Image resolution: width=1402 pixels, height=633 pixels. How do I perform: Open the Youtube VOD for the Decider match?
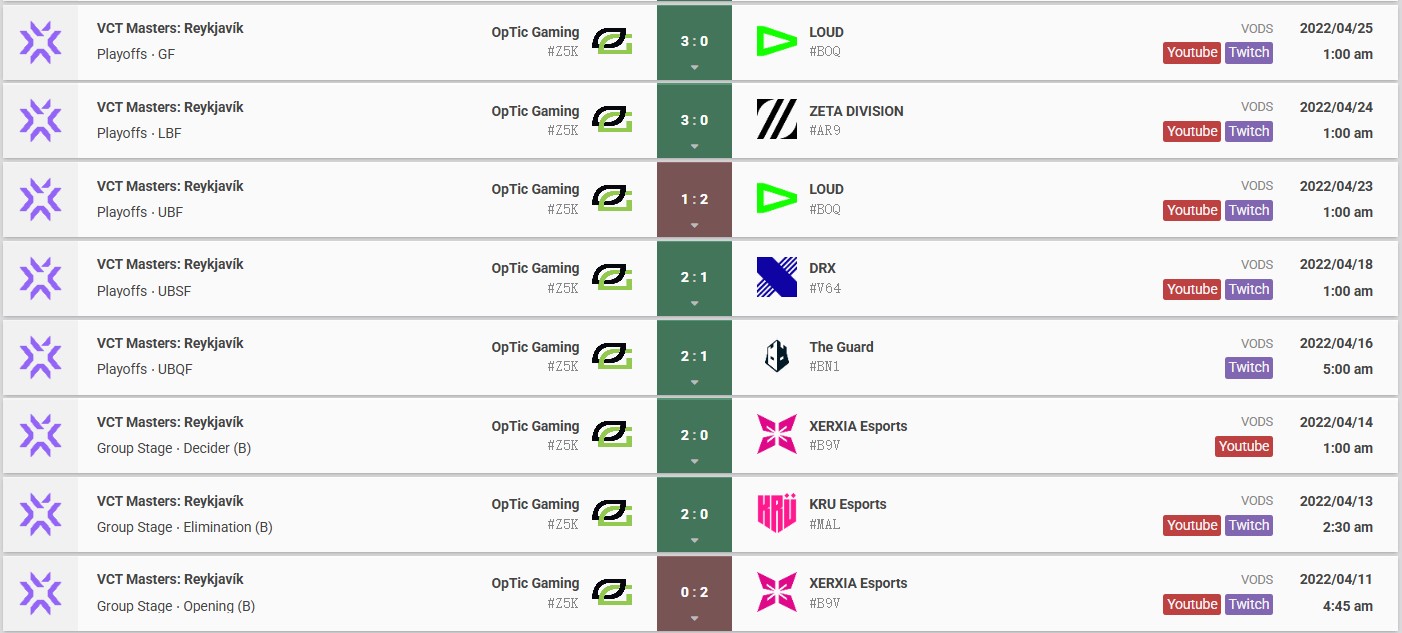click(x=1244, y=447)
